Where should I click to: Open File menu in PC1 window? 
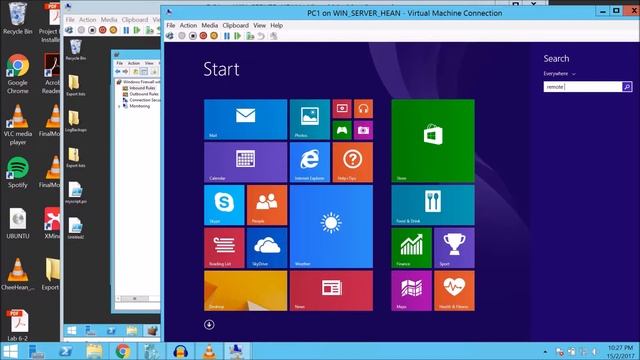tap(171, 25)
